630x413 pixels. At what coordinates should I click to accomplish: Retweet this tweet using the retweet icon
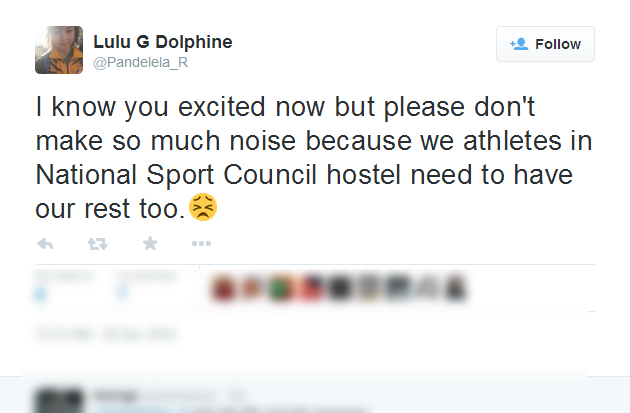(x=97, y=243)
